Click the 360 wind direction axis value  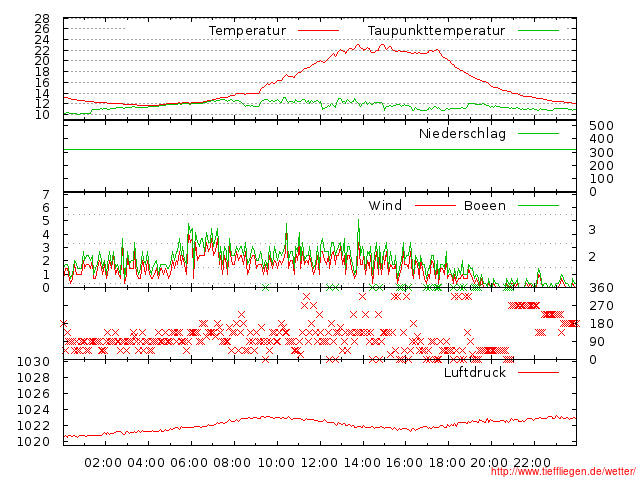click(601, 288)
